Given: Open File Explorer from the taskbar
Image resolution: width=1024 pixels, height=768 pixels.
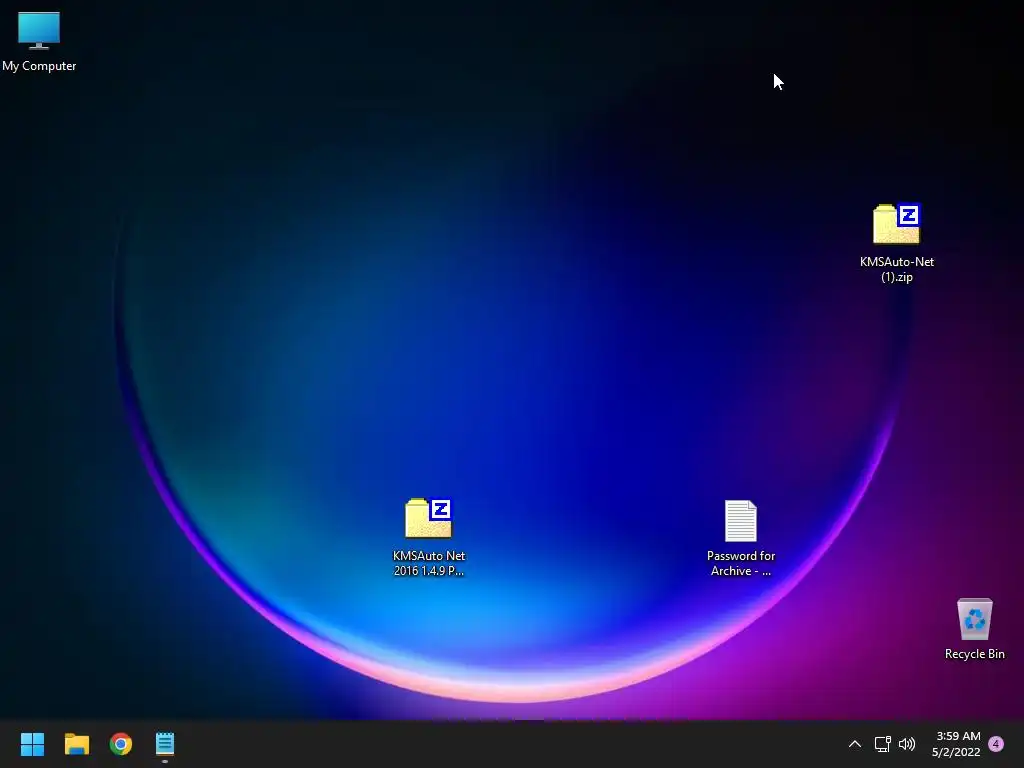Looking at the screenshot, I should 76,744.
